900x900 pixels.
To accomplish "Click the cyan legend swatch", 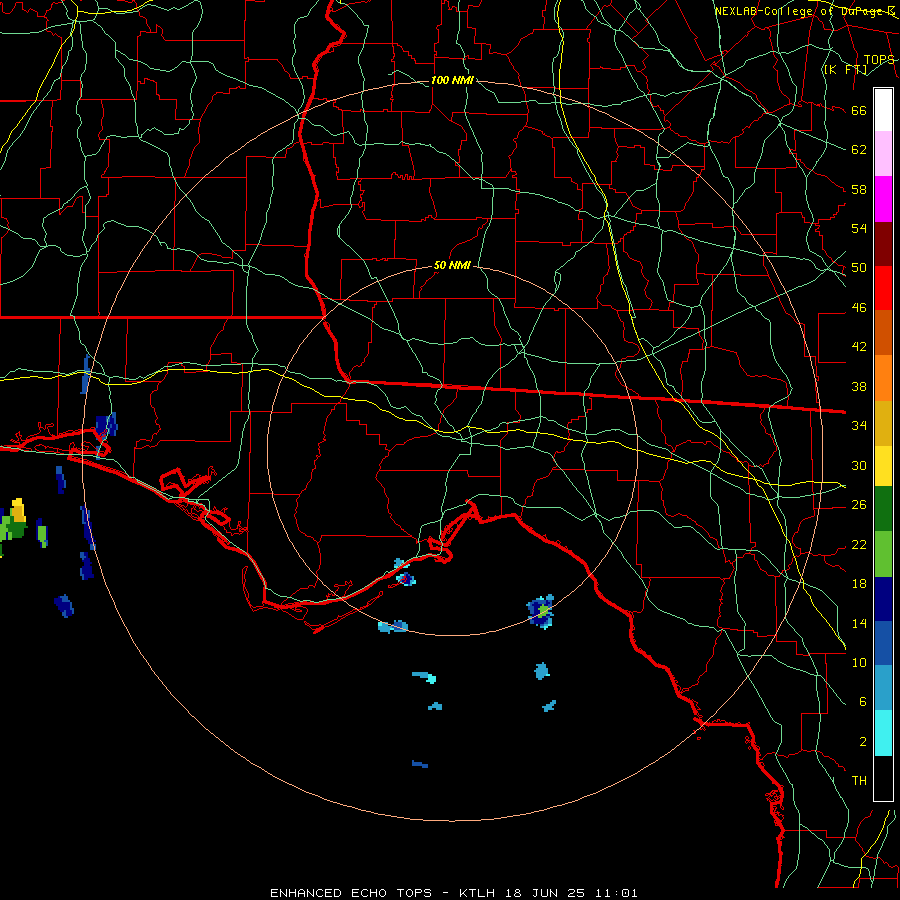I will point(883,733).
